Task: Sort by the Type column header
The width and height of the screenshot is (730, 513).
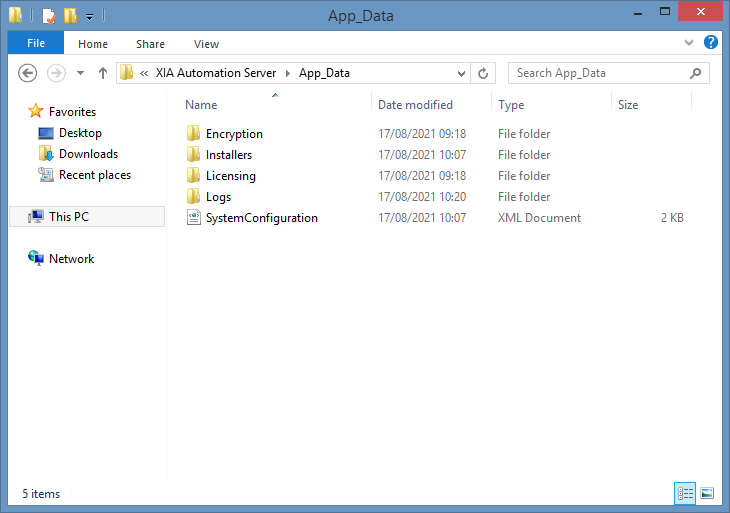Action: [x=511, y=105]
